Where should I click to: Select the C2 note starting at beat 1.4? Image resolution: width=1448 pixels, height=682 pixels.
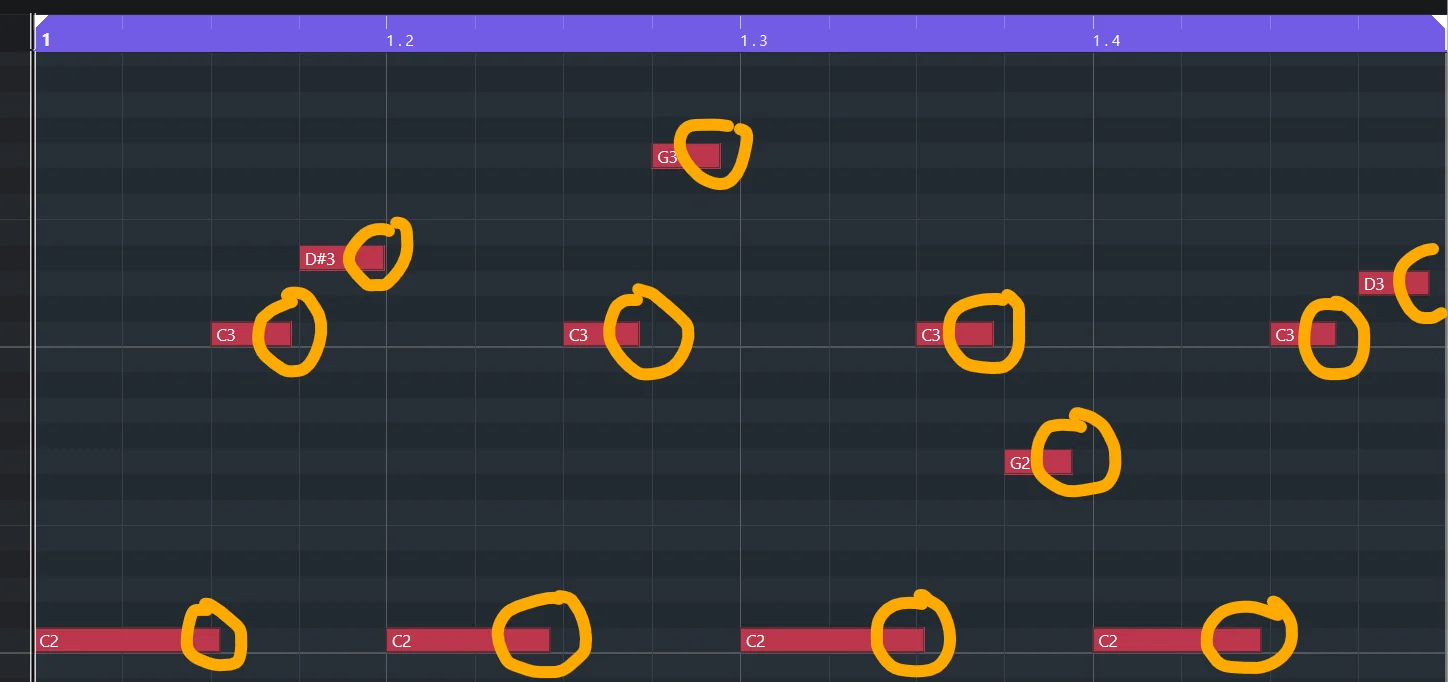(x=1177, y=640)
